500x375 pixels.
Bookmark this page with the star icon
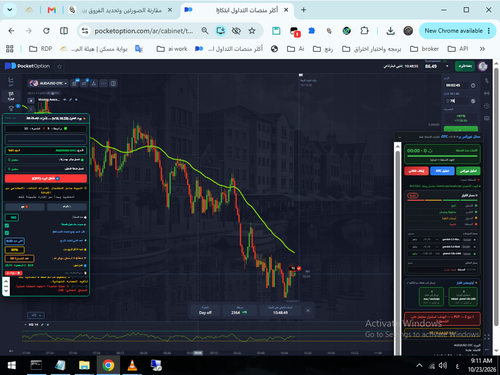coord(252,31)
